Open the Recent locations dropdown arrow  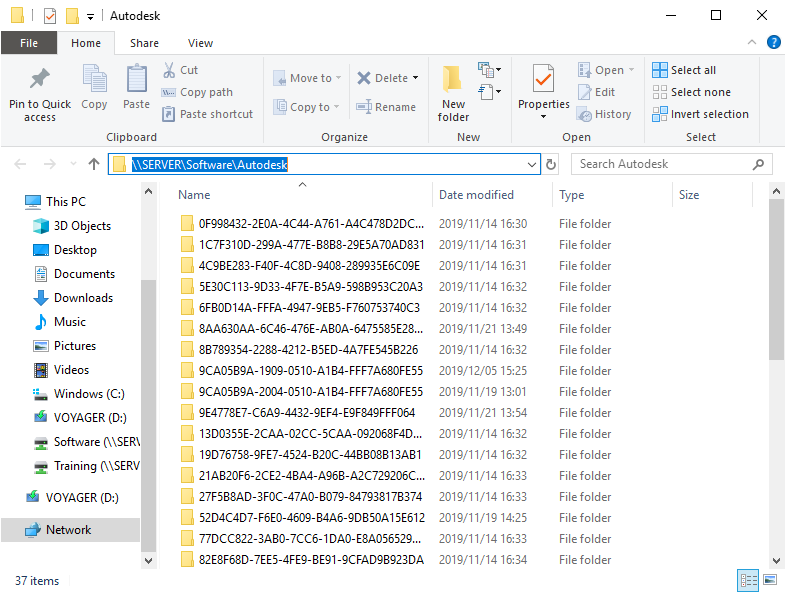click(73, 164)
